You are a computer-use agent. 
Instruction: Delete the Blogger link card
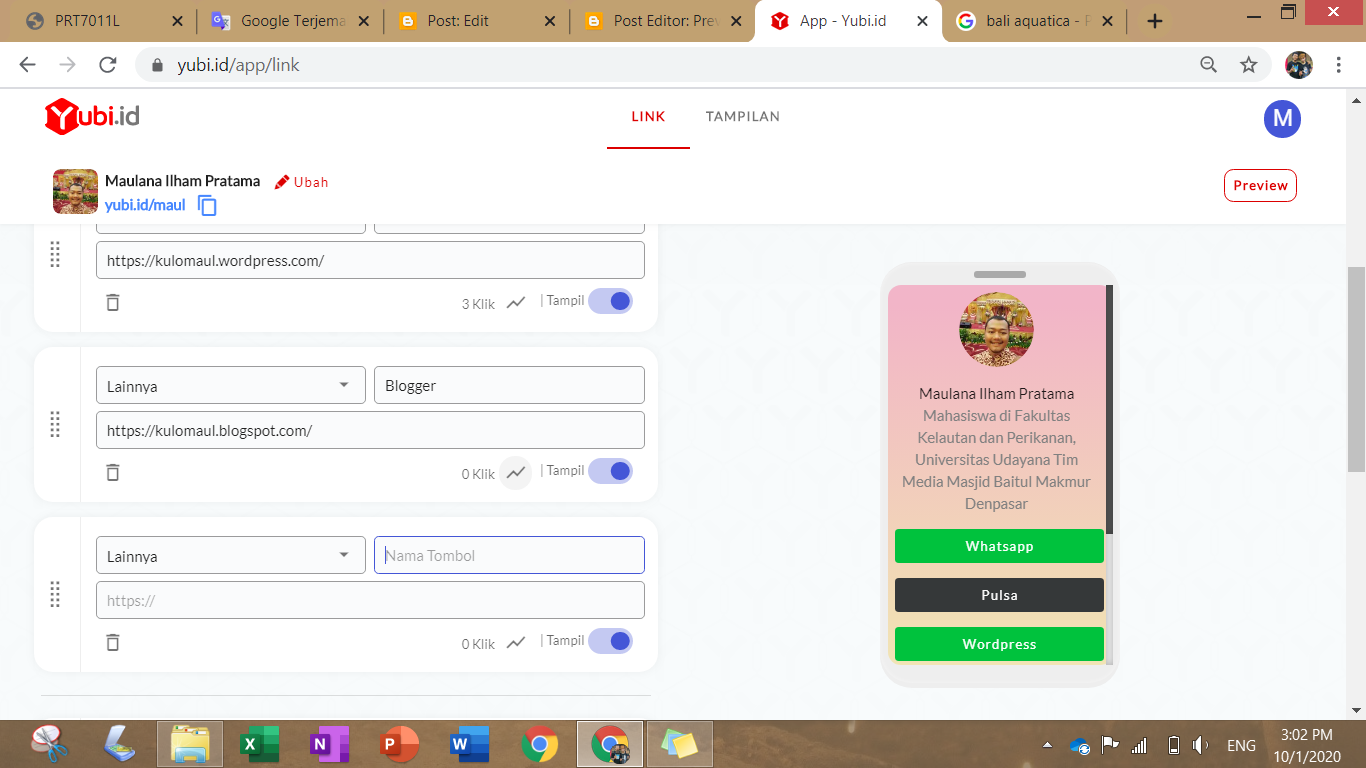click(x=113, y=472)
